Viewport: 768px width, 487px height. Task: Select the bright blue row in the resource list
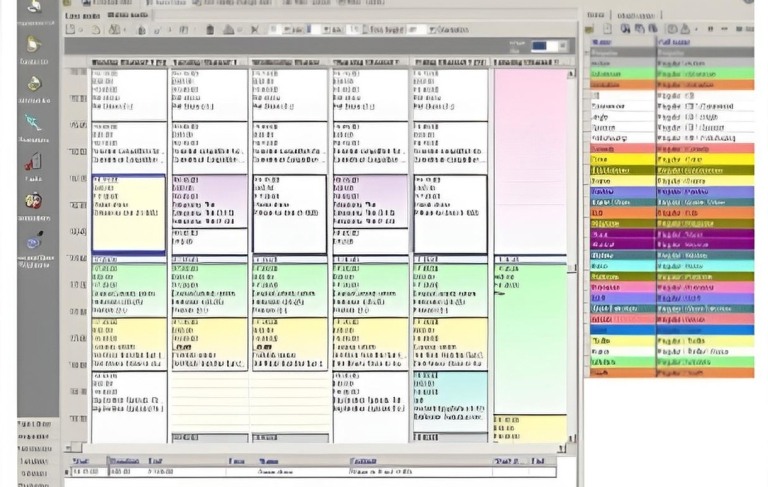pyautogui.click(x=671, y=330)
